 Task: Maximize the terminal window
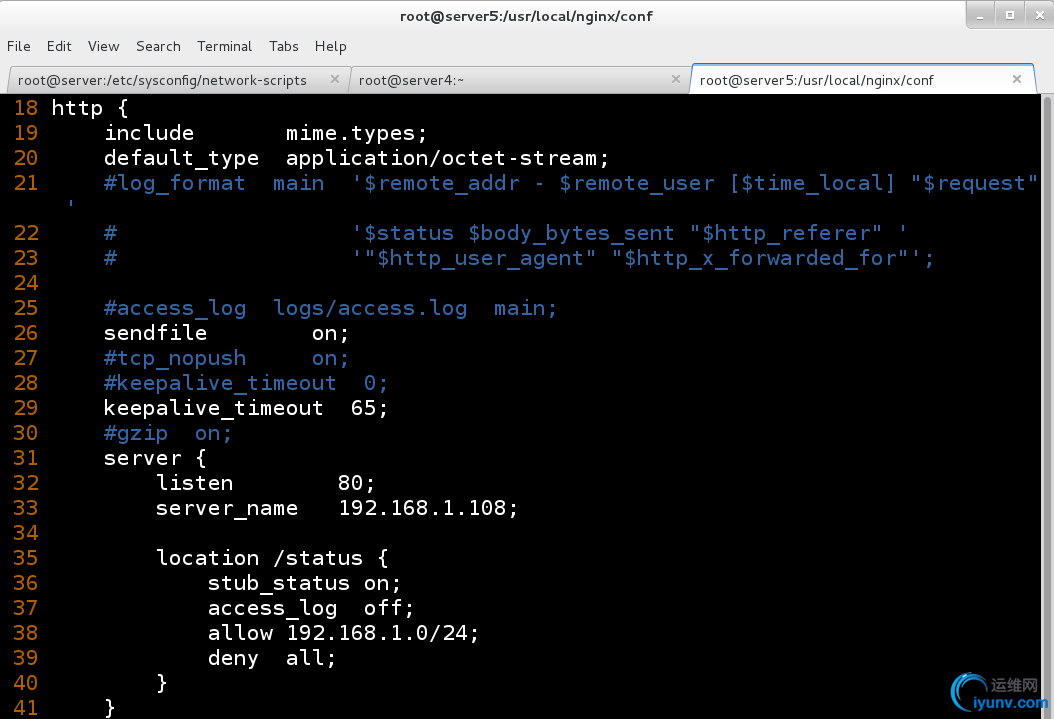[x=1009, y=15]
